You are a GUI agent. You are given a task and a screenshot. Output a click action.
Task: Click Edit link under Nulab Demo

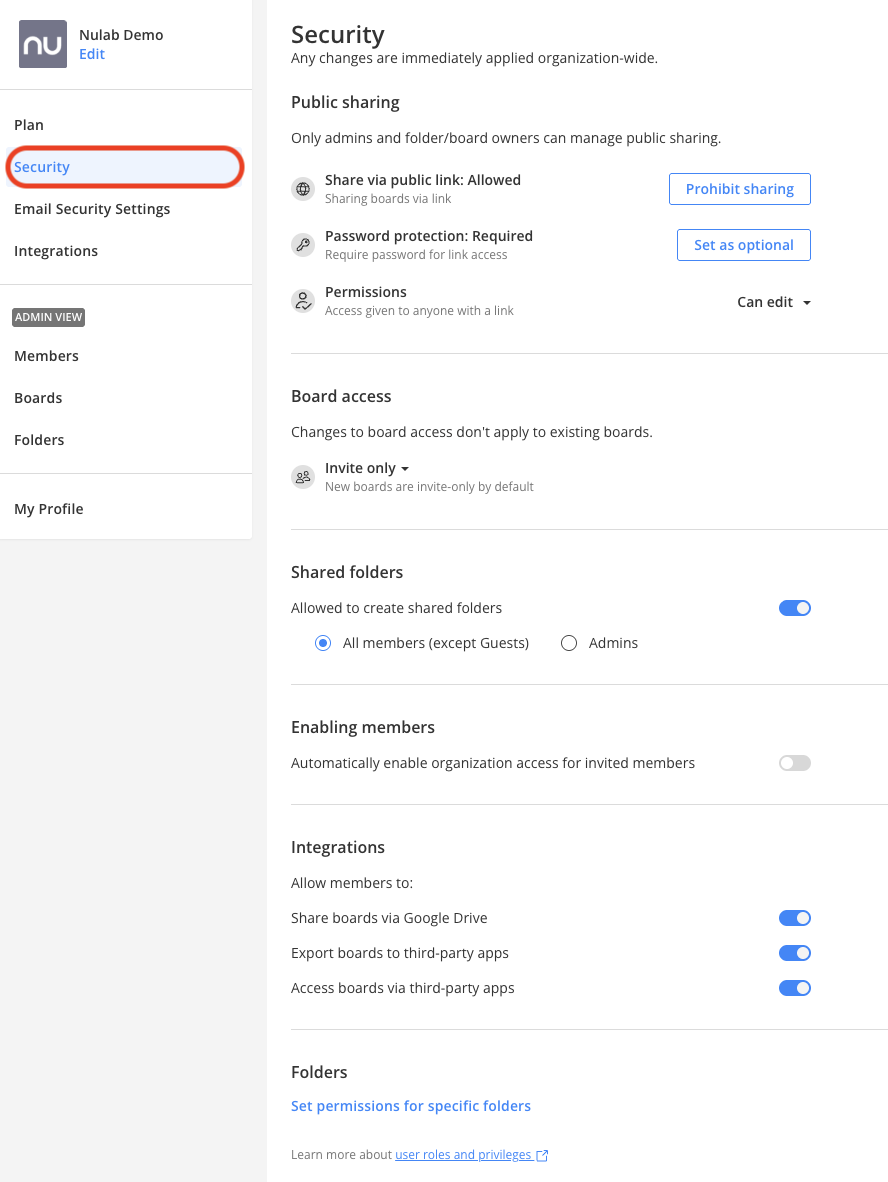click(x=91, y=54)
